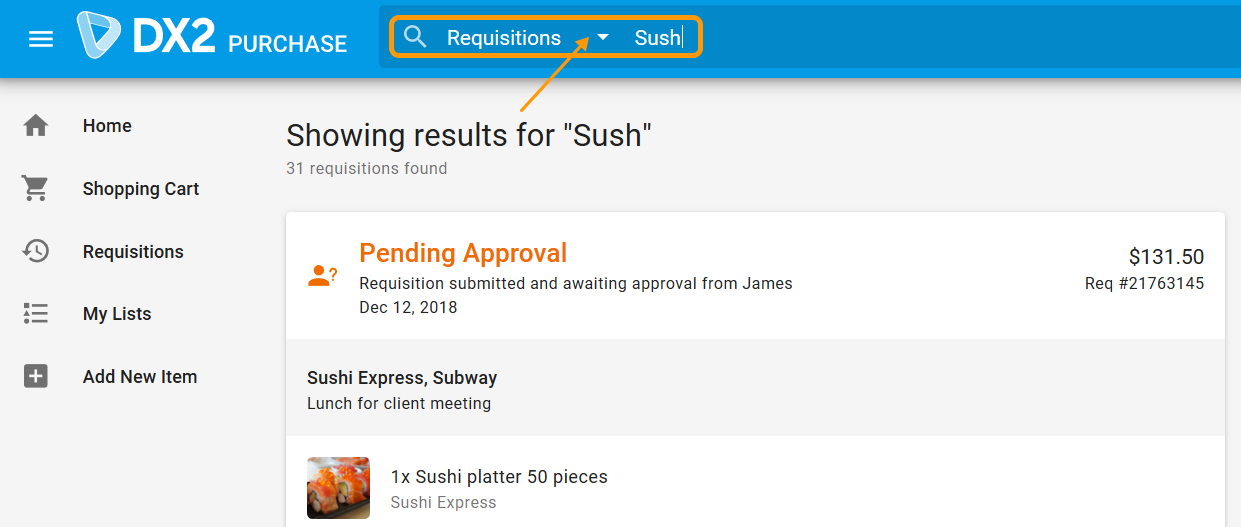Go to Home in the sidebar

[x=107, y=126]
